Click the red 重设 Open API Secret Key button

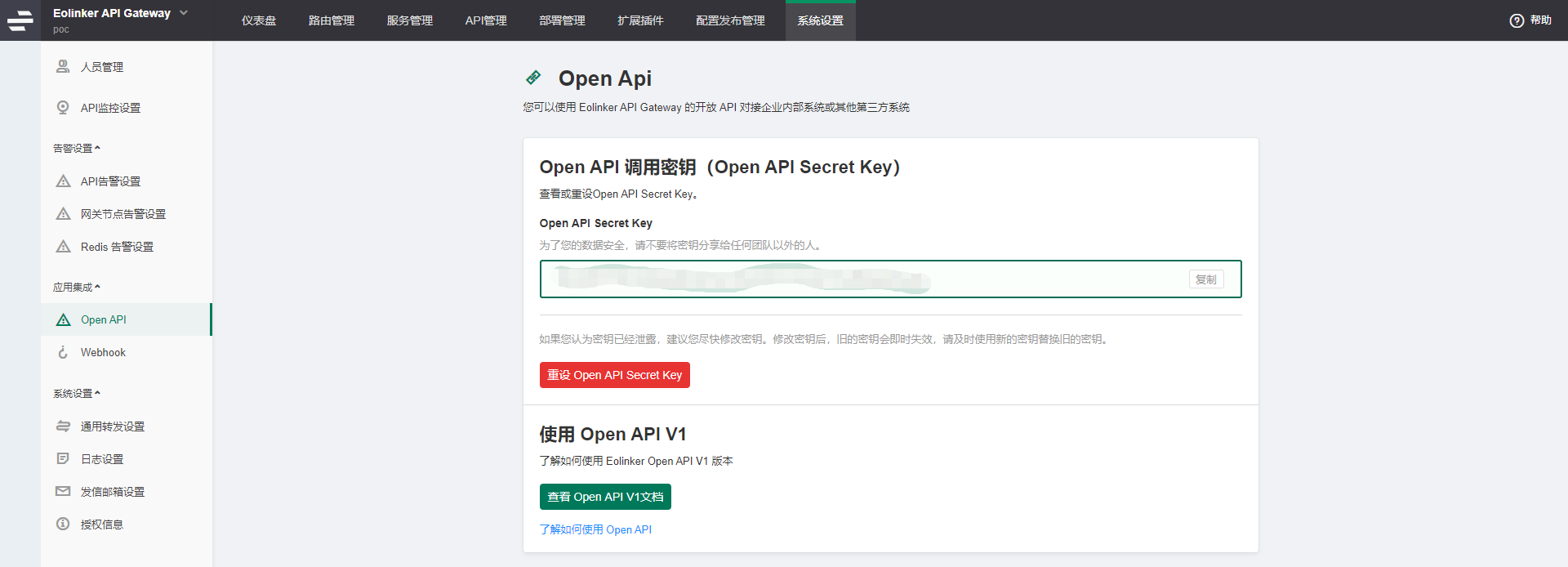(x=615, y=375)
